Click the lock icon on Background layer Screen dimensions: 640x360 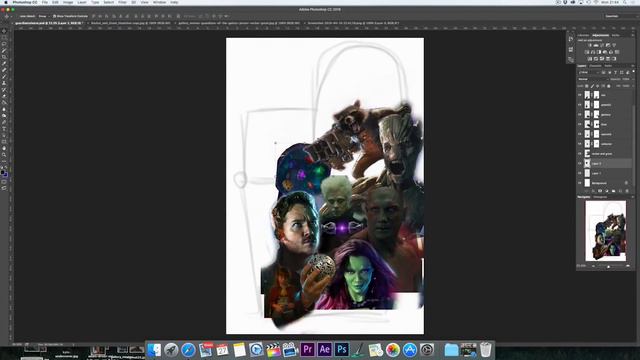(626, 183)
